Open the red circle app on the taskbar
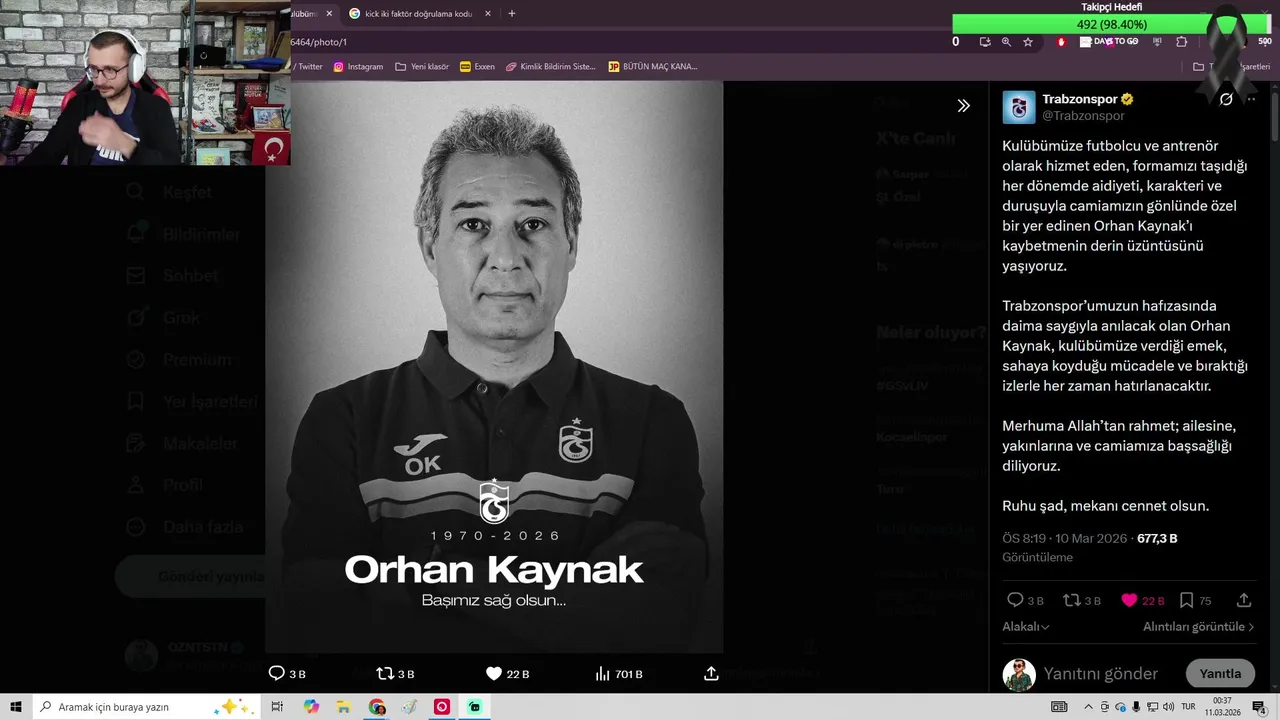The image size is (1280, 720). point(442,707)
